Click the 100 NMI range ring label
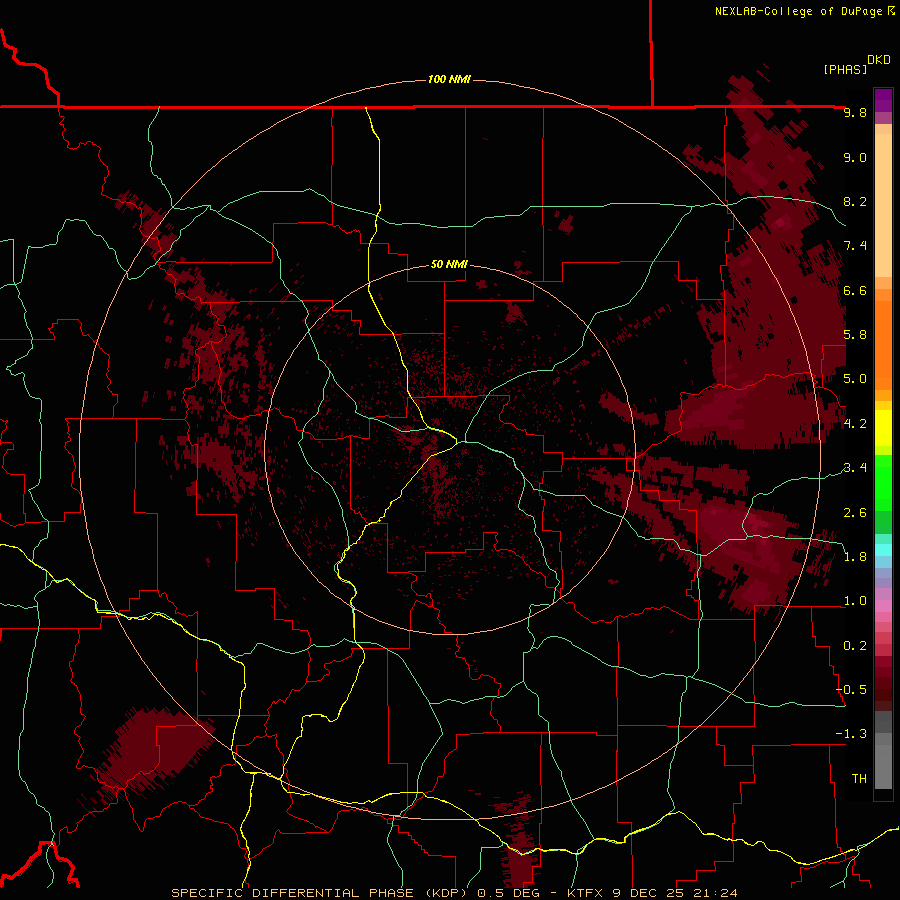 click(449, 79)
